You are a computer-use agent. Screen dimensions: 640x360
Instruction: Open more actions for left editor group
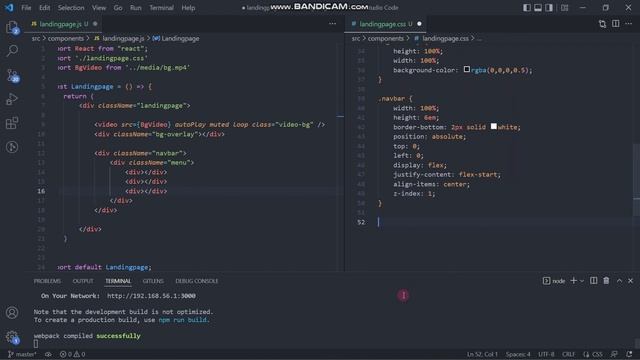333,24
